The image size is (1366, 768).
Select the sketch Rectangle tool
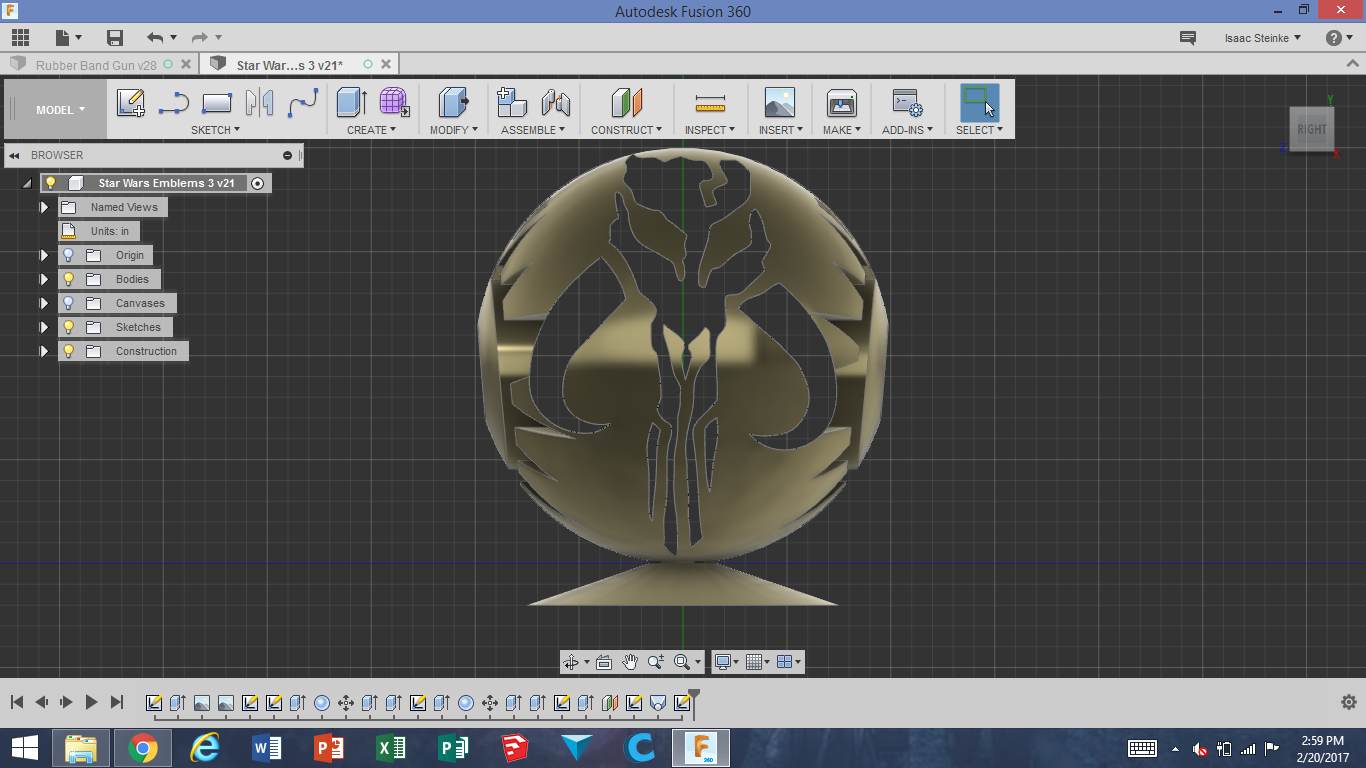[217, 102]
